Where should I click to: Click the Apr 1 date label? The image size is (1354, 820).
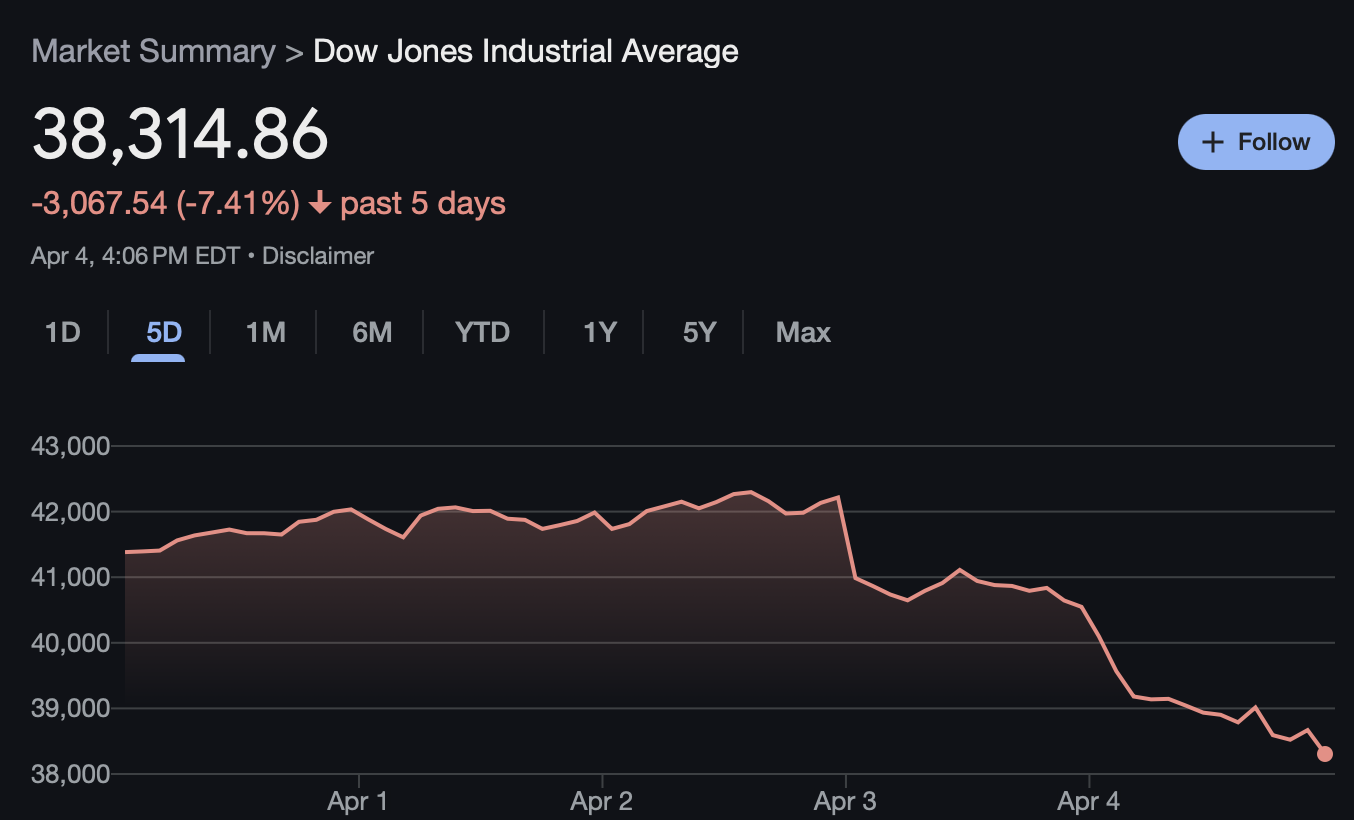coord(358,801)
